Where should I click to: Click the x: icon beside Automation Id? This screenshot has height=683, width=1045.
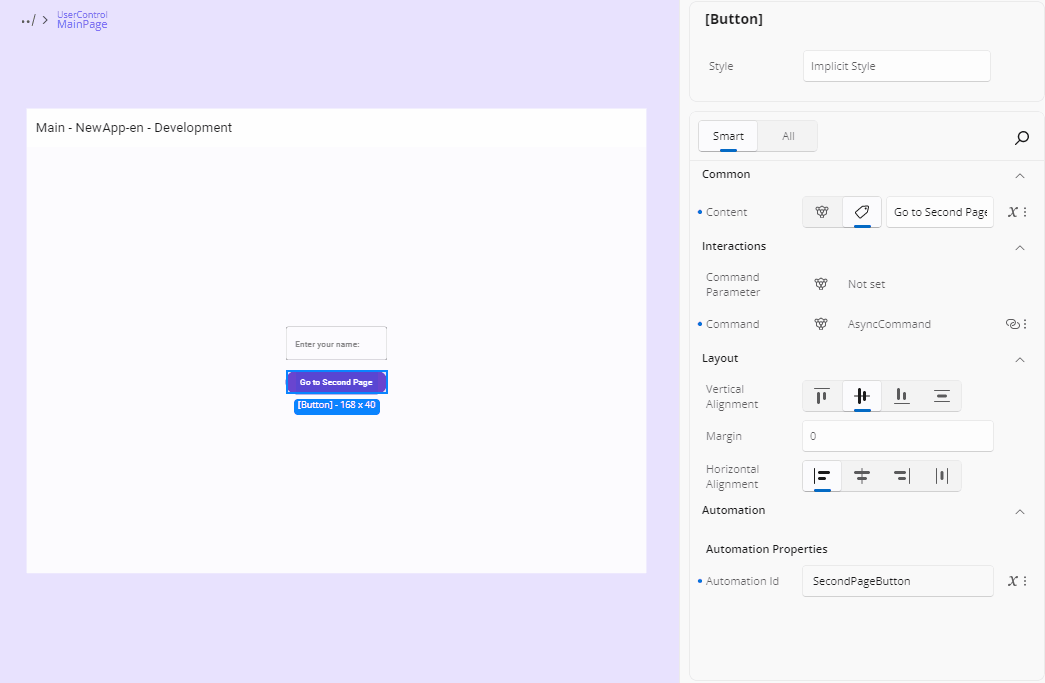point(1014,580)
